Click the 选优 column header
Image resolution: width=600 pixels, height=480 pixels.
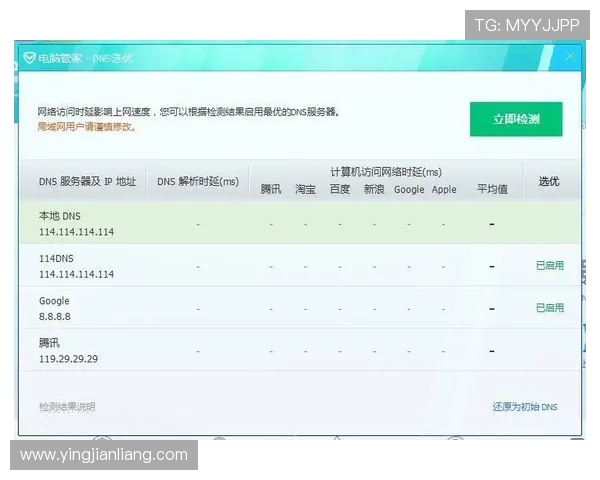point(549,181)
